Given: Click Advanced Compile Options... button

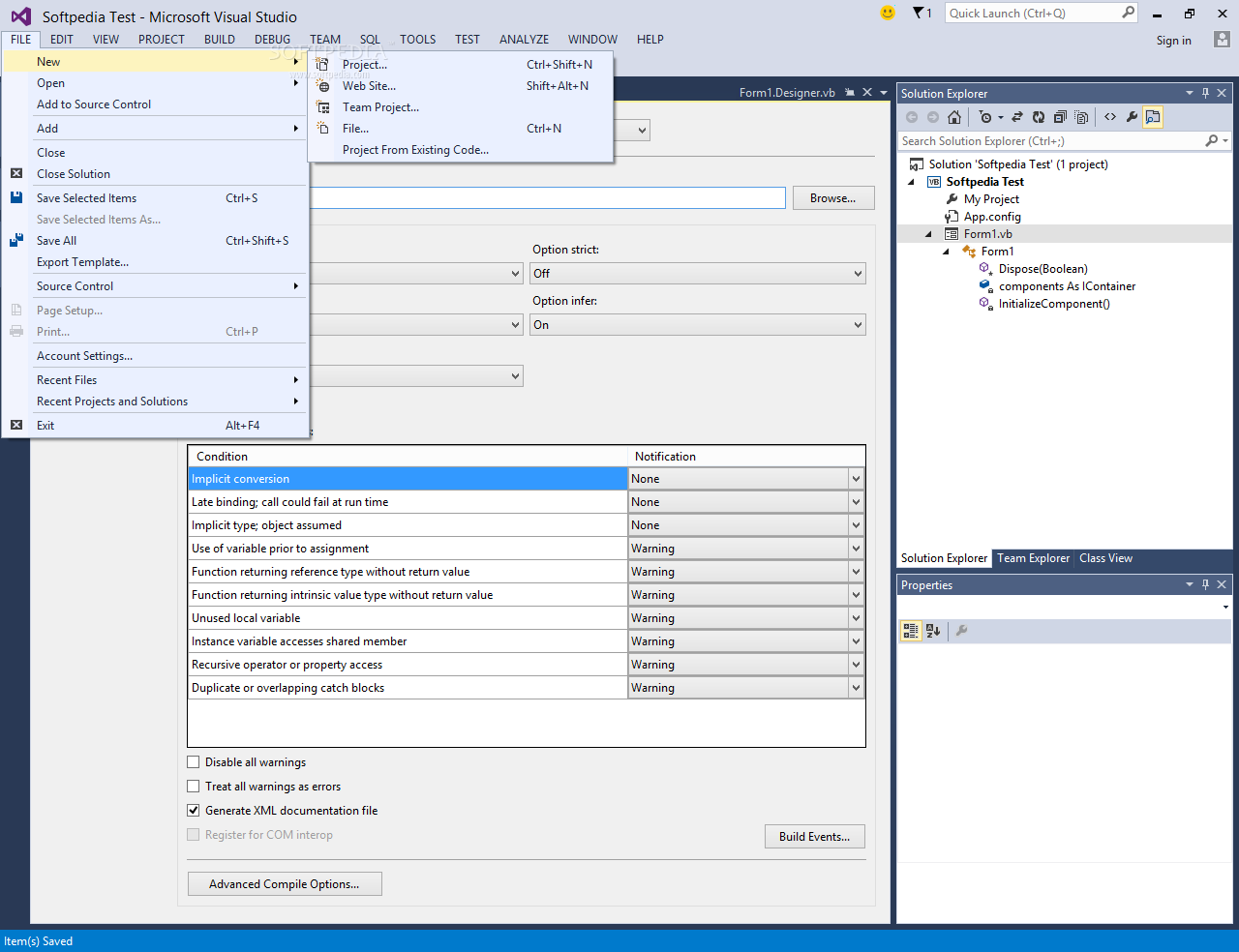Looking at the screenshot, I should 285,884.
